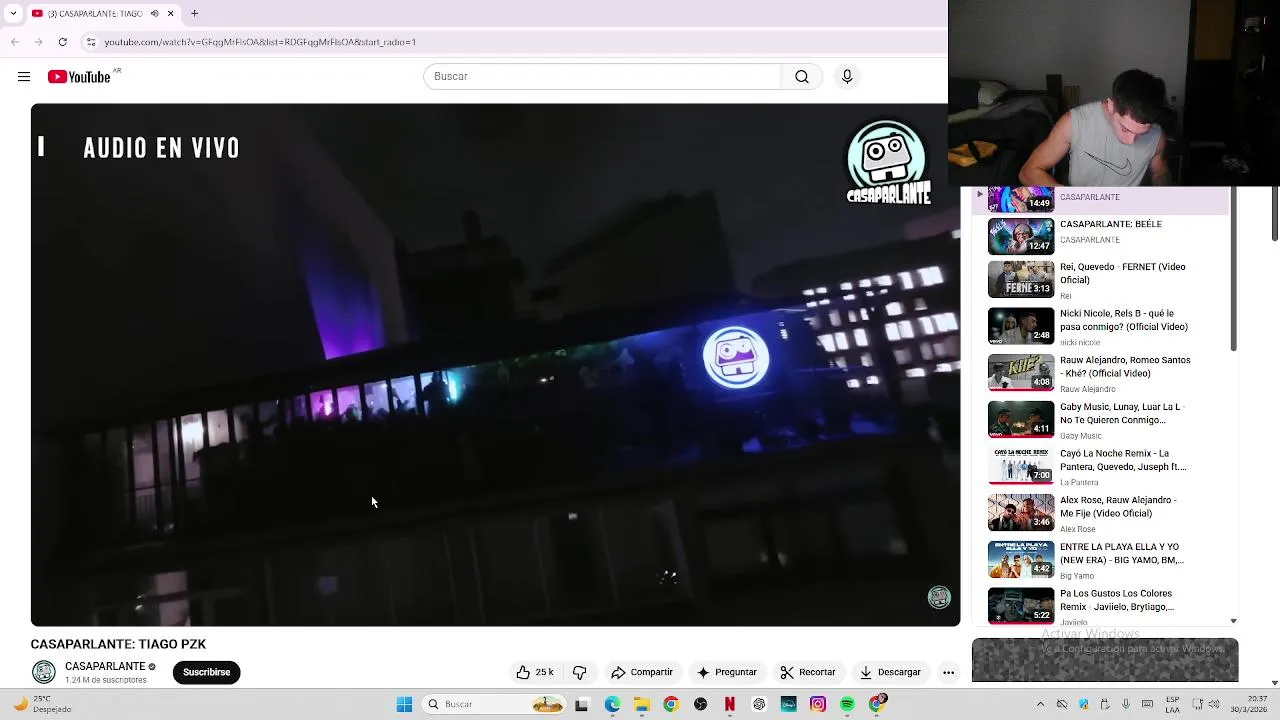Open Netflix from taskbar
The image size is (1280, 720).
[730, 705]
